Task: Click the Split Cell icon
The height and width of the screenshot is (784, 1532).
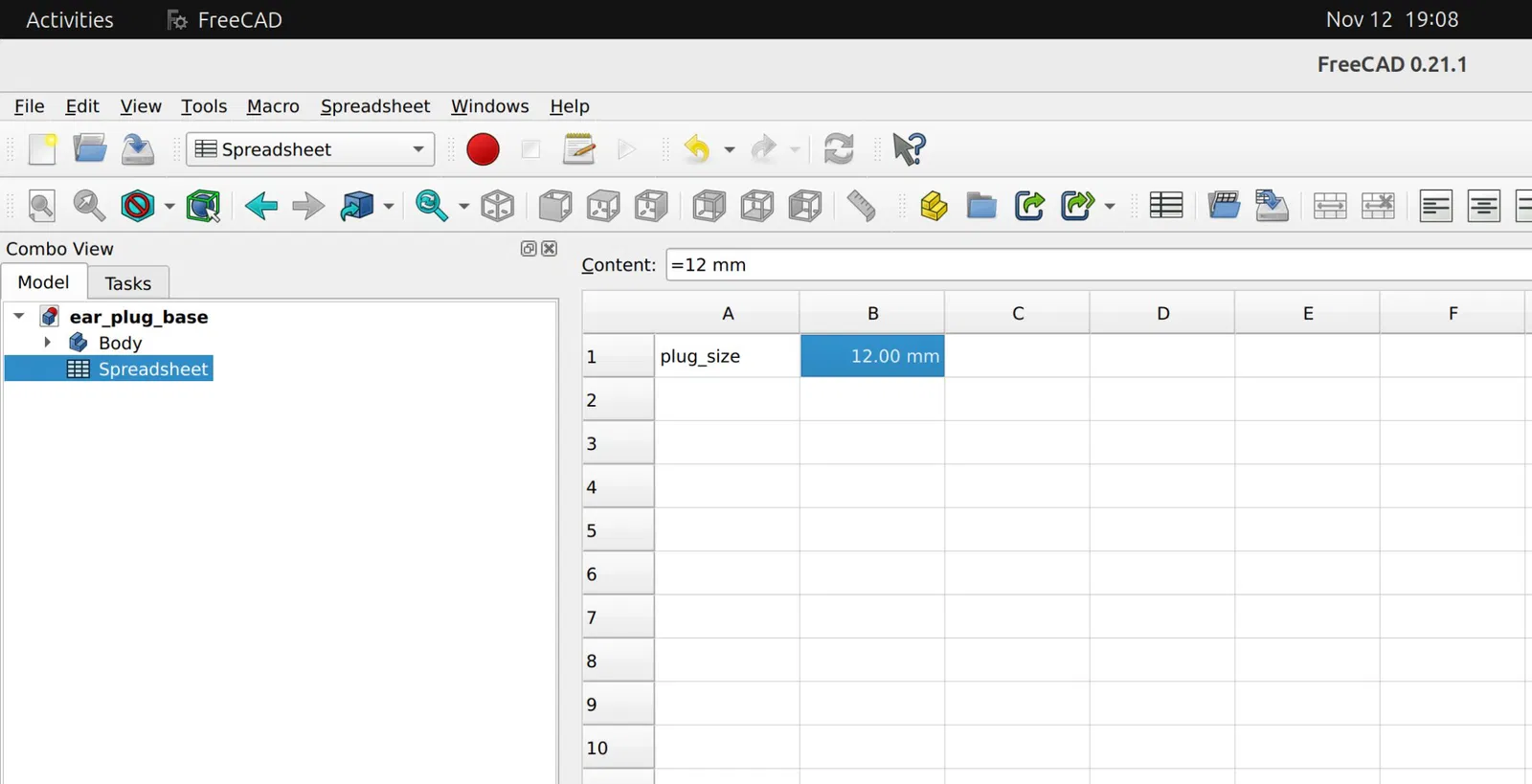Action: (x=1378, y=206)
